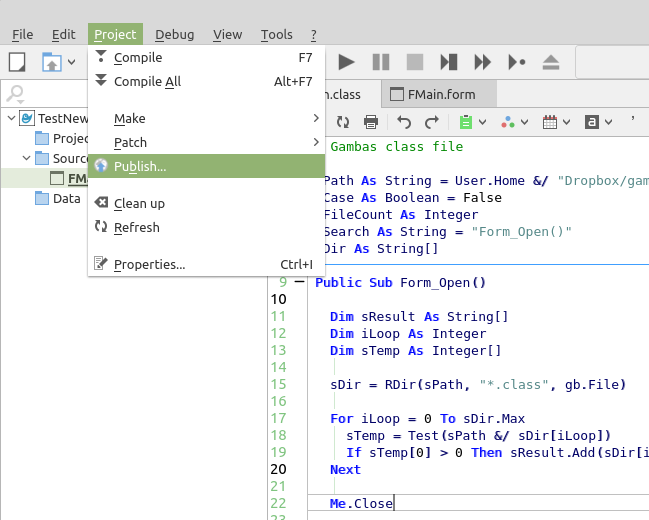Click the new project toolbar icon
This screenshot has height=520, width=649.
pos(17,63)
